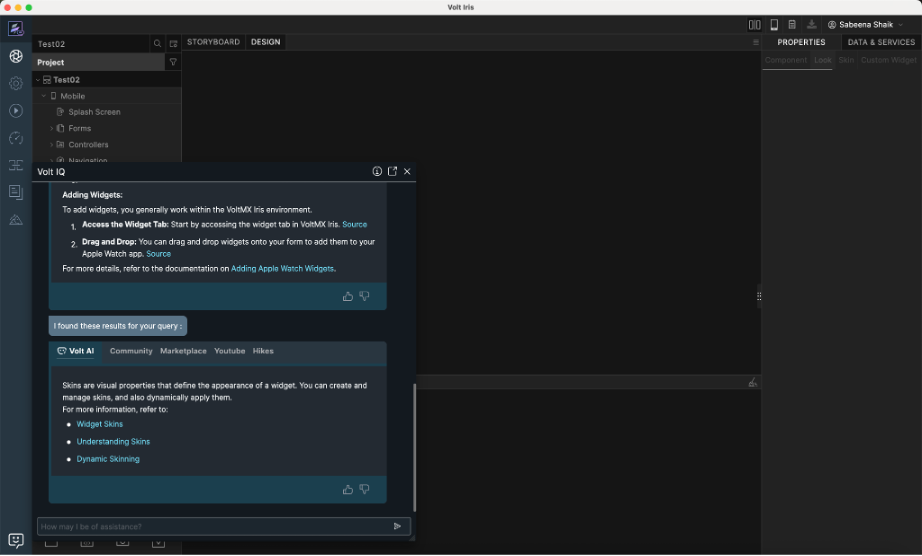Open the PROPERTIES tab
922x556 pixels.
tap(801, 42)
